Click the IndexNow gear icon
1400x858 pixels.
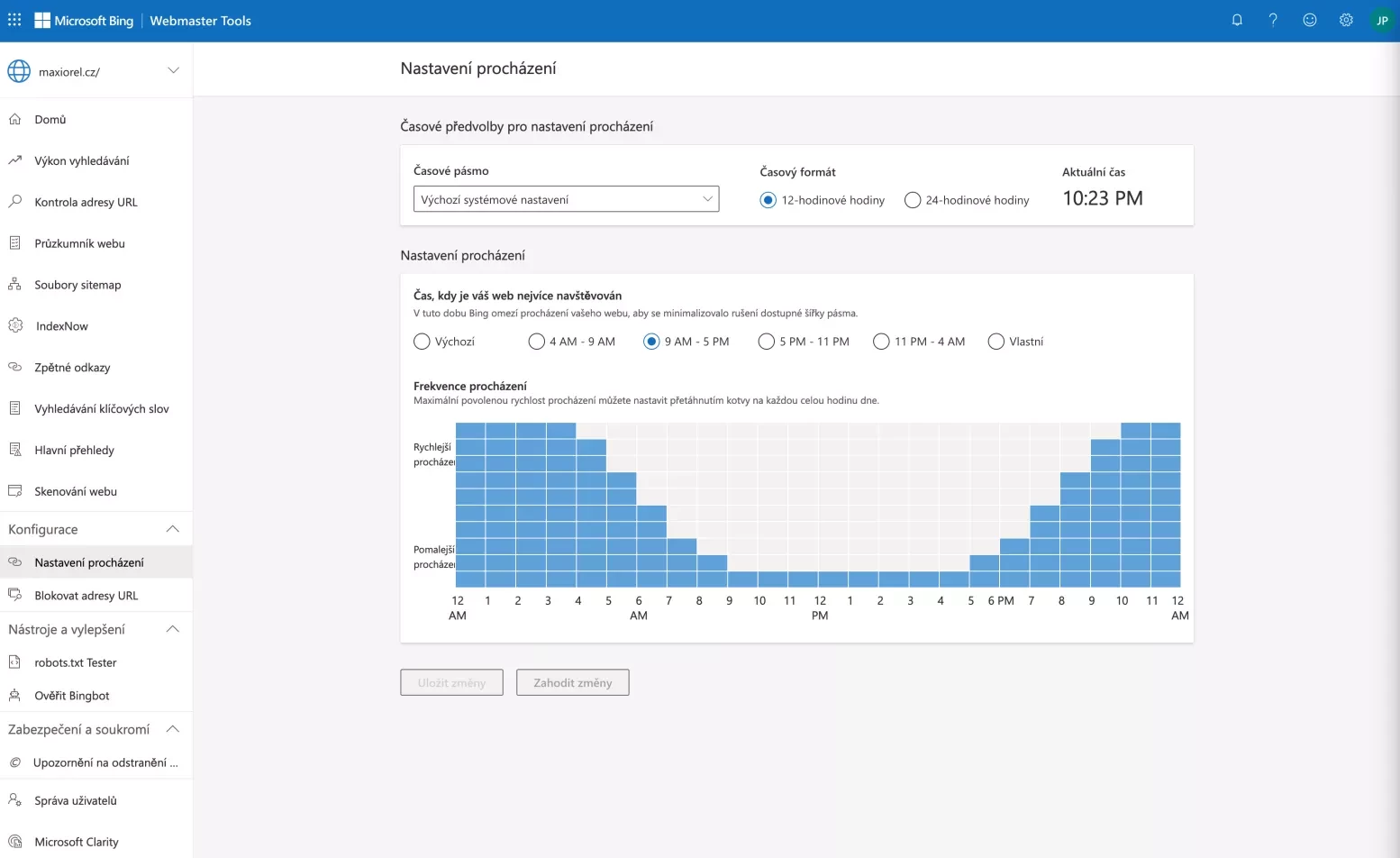pyautogui.click(x=15, y=325)
